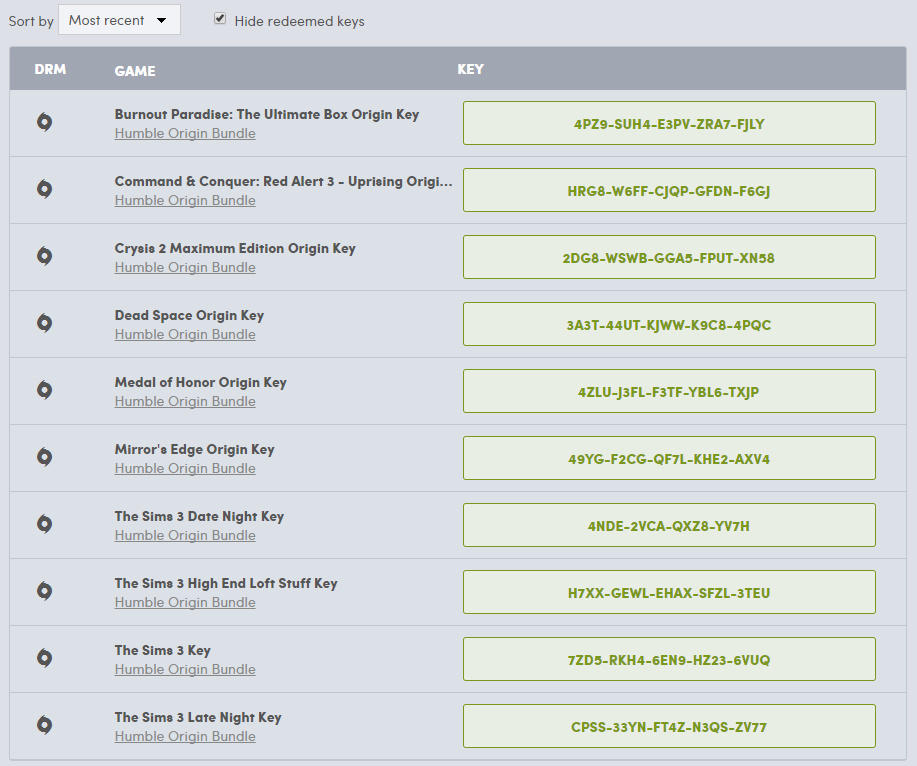Click Origin icon beside Sims 3 Date Night
Screen dimensions: 917x766
pos(44,524)
